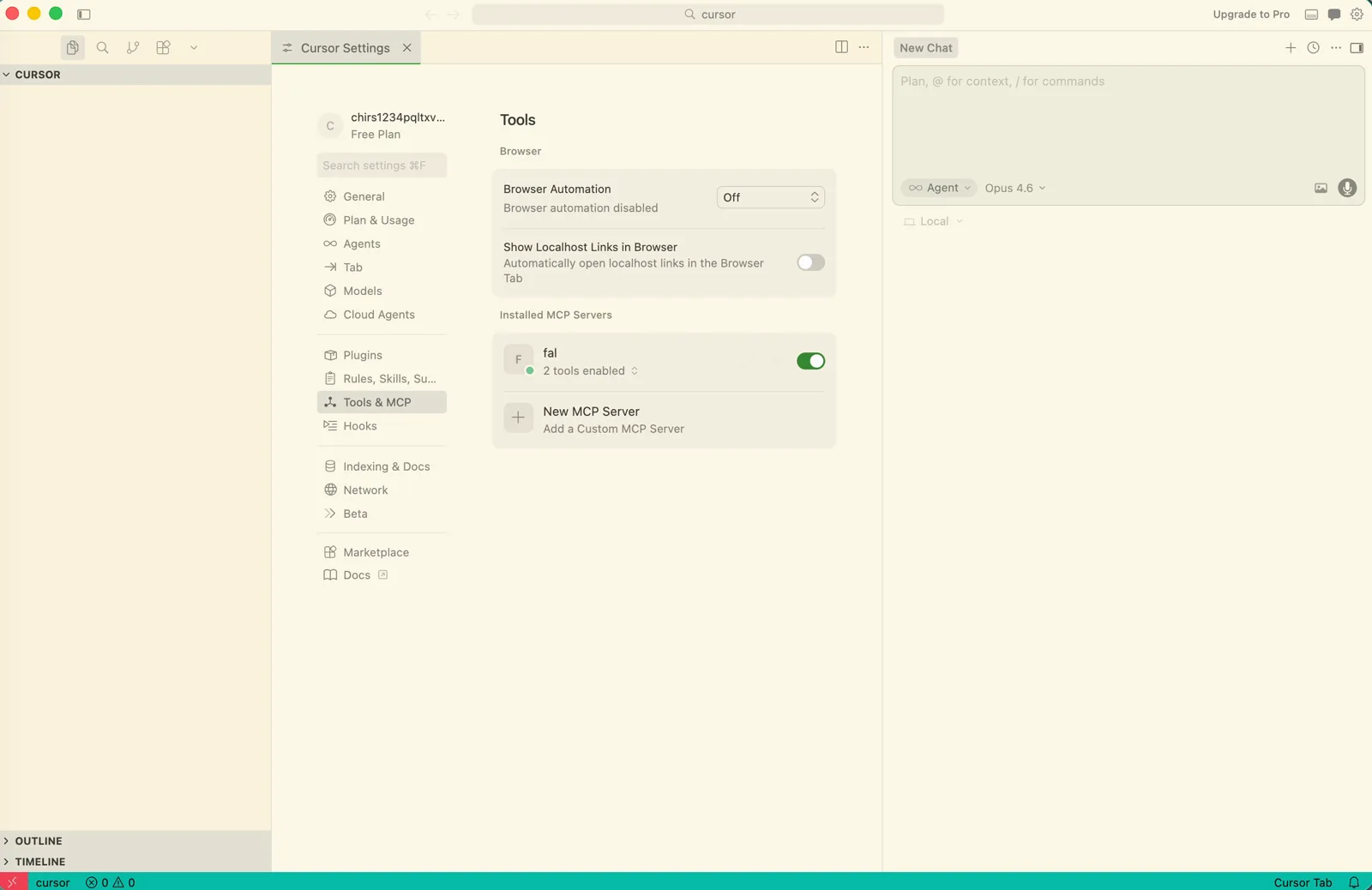Click the split editor icon

tap(841, 47)
